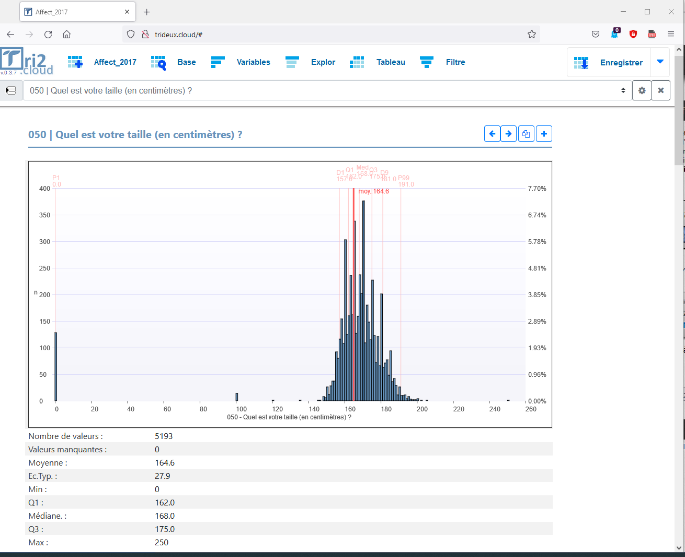Click the site shield icon in the address bar
This screenshot has height=557, width=685.
131,34
